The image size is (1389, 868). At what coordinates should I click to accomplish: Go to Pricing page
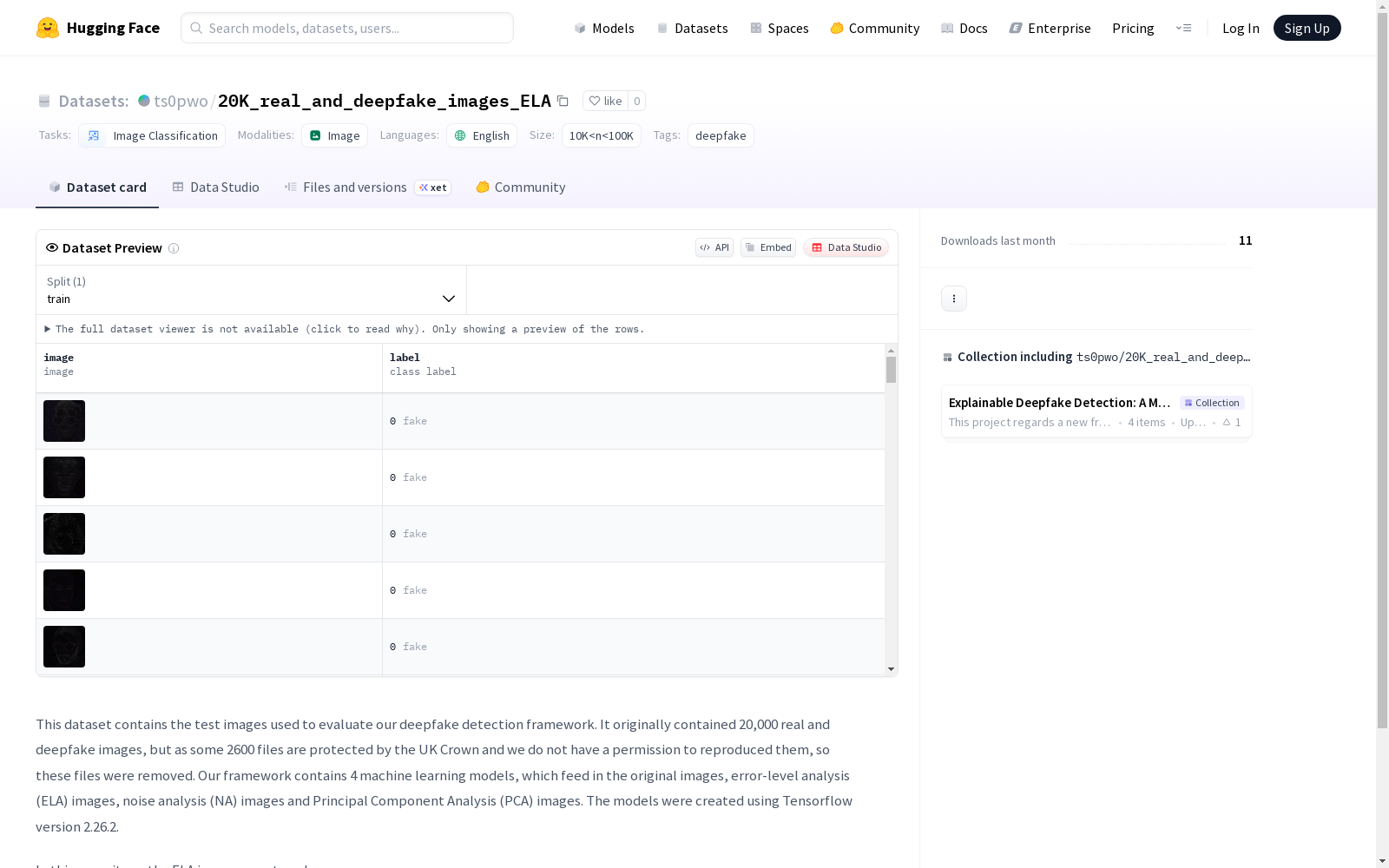tap(1133, 28)
